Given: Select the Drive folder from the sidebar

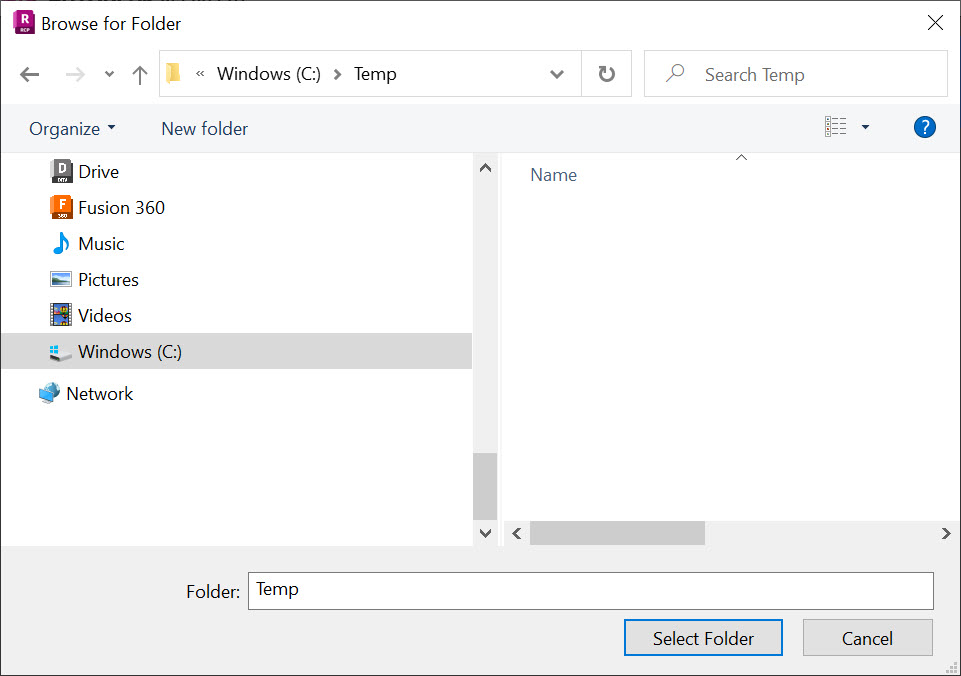Looking at the screenshot, I should coord(98,171).
